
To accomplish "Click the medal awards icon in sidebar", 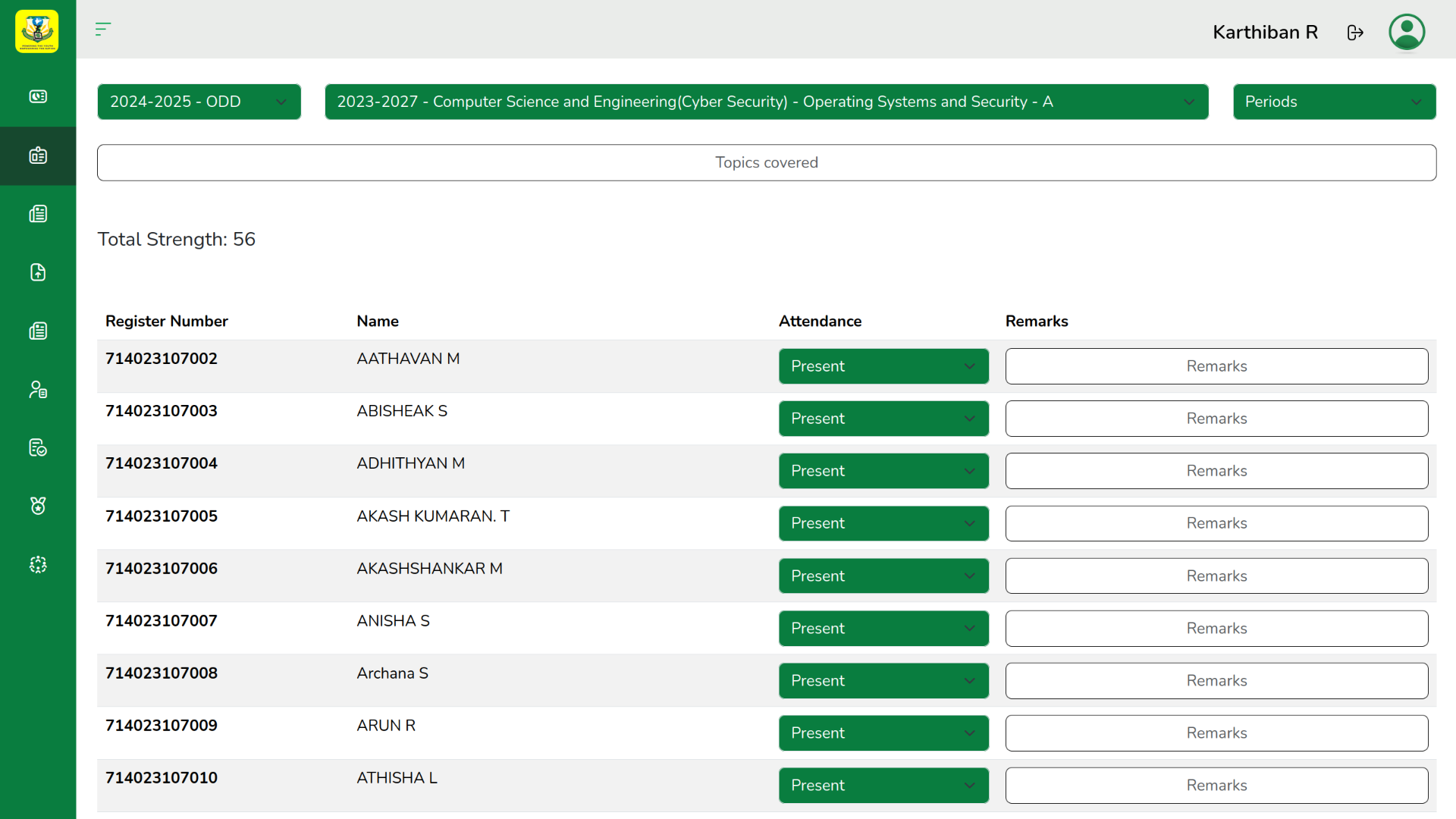I will (38, 506).
